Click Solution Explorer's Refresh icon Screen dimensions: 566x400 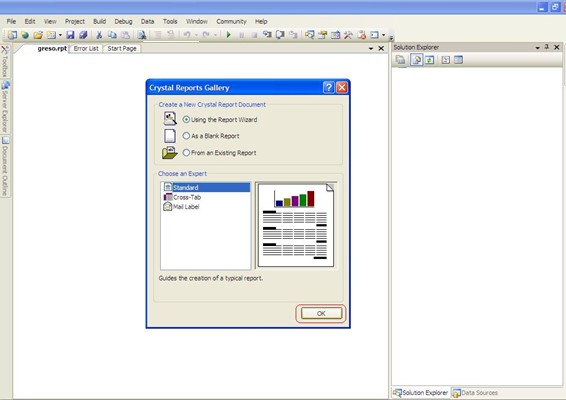pyautogui.click(x=430, y=60)
